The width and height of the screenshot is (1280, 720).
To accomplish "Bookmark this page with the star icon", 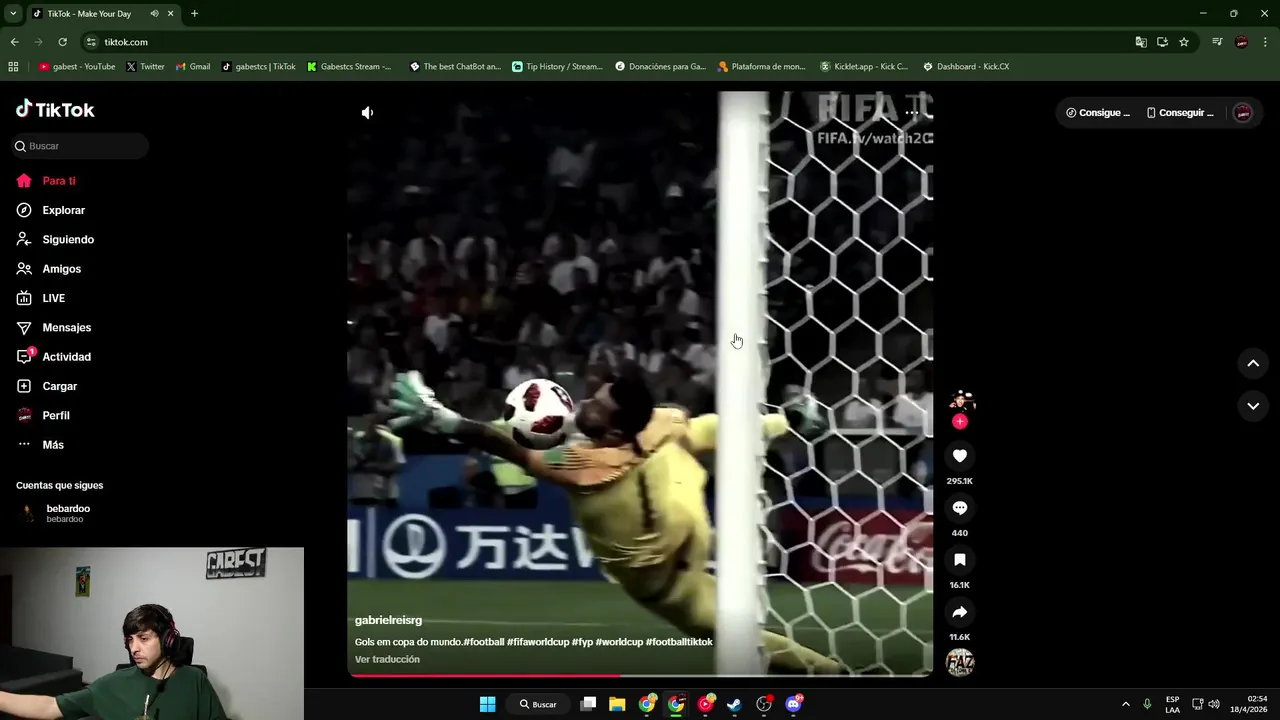I will (x=1184, y=42).
